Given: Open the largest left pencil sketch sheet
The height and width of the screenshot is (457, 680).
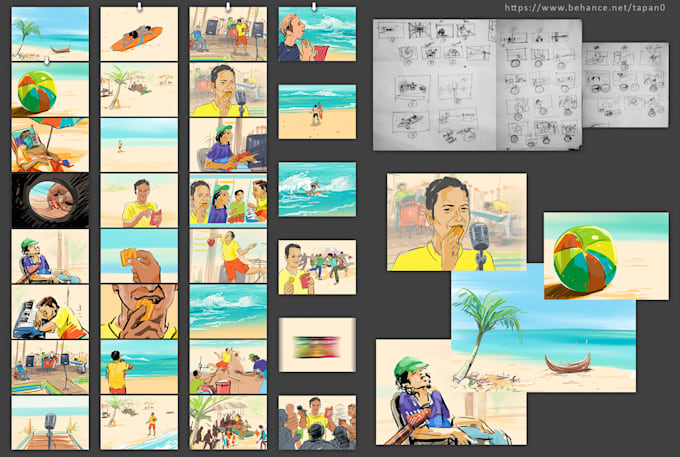Looking at the screenshot, I should (435, 85).
